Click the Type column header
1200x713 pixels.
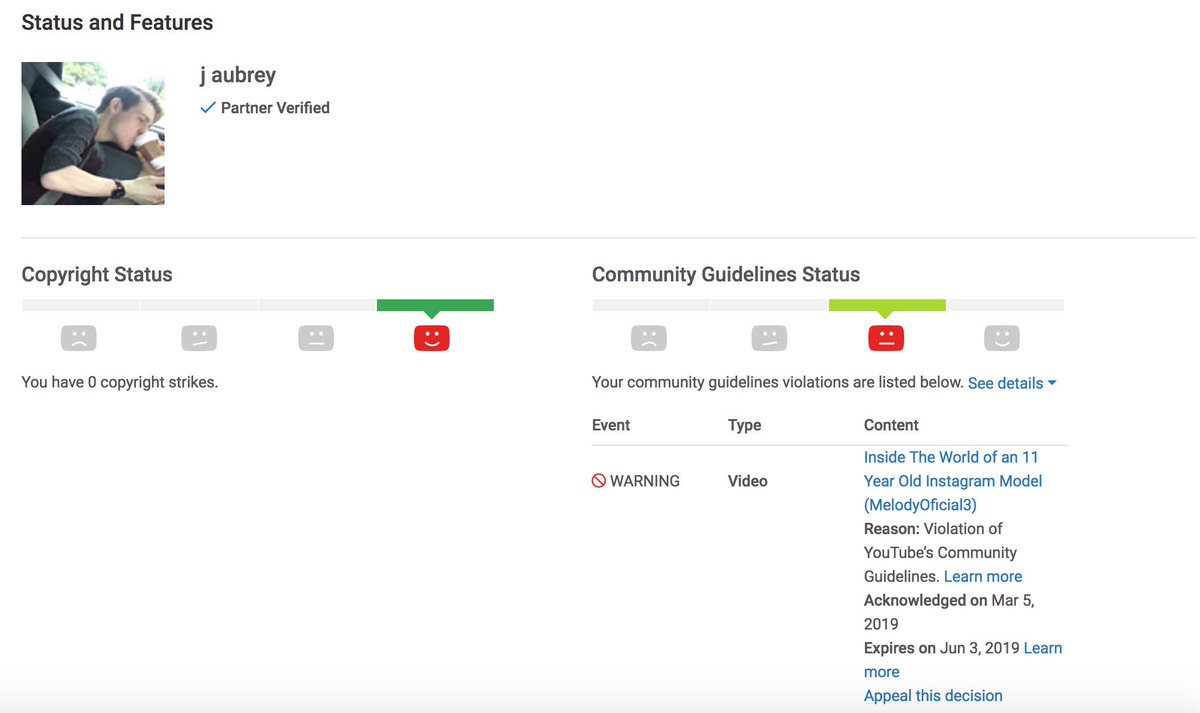click(x=745, y=425)
